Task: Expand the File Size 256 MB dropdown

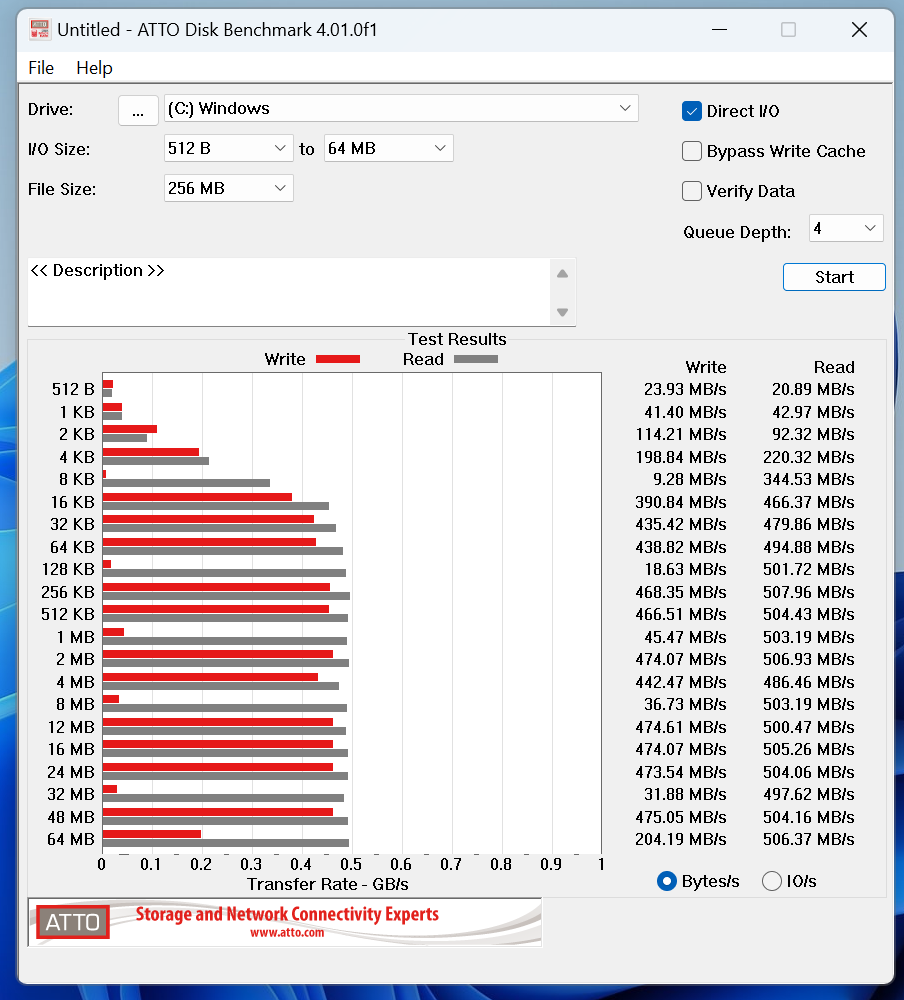Action: (x=228, y=188)
